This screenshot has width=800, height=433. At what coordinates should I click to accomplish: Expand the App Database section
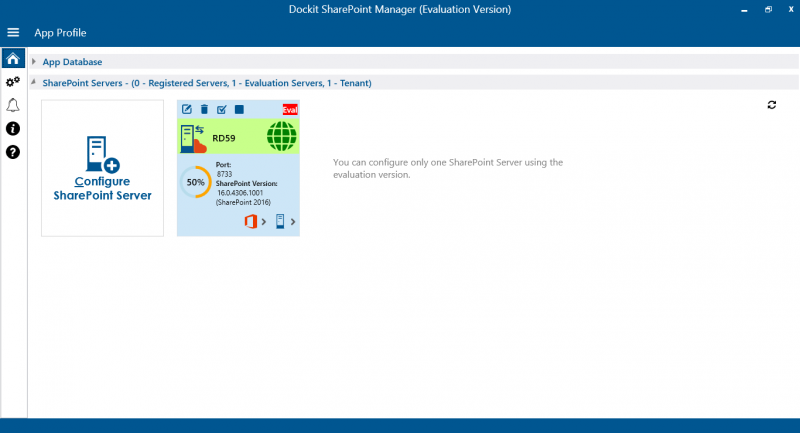coord(34,61)
